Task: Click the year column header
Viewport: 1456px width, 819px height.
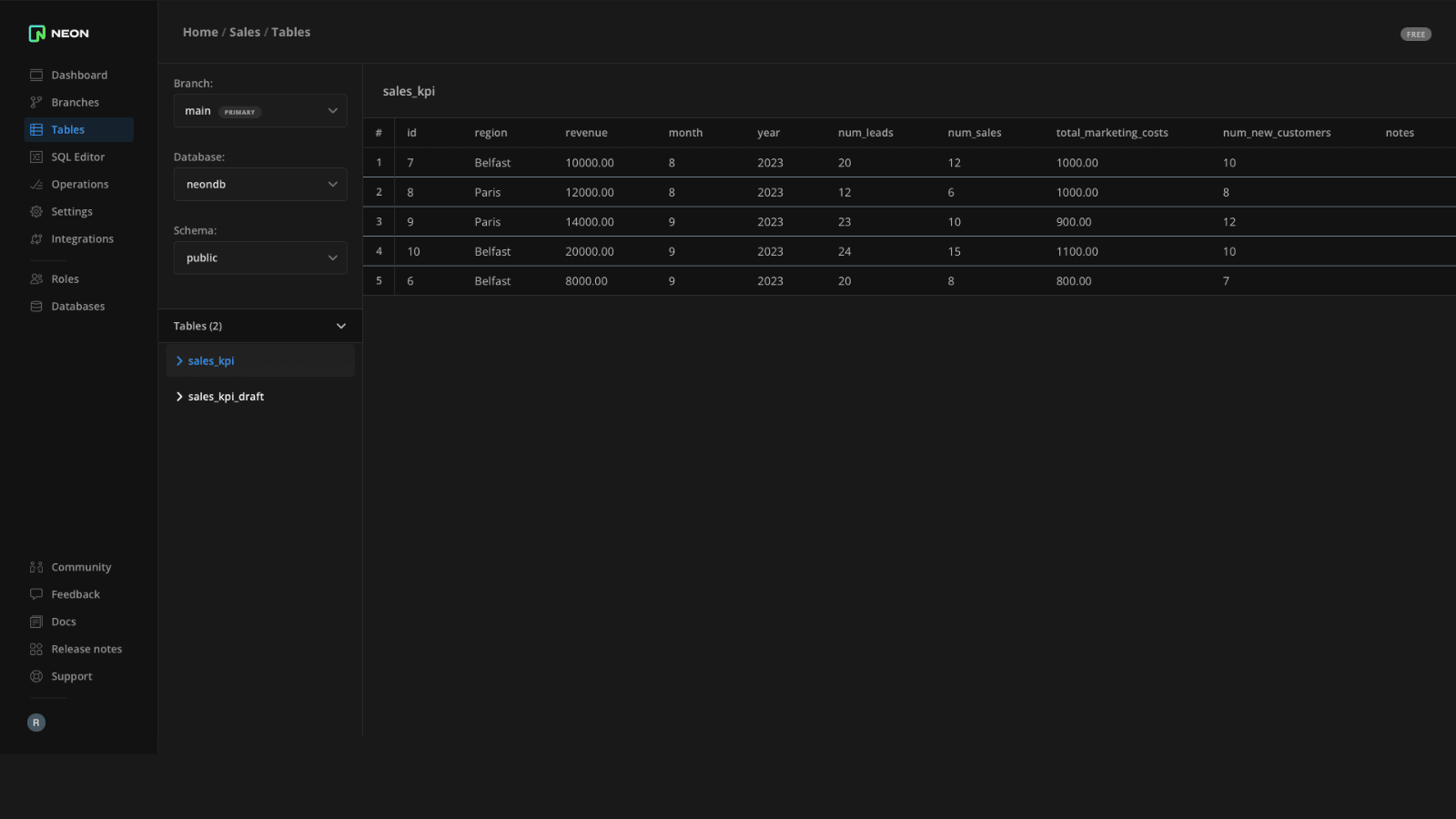Action: (x=769, y=133)
